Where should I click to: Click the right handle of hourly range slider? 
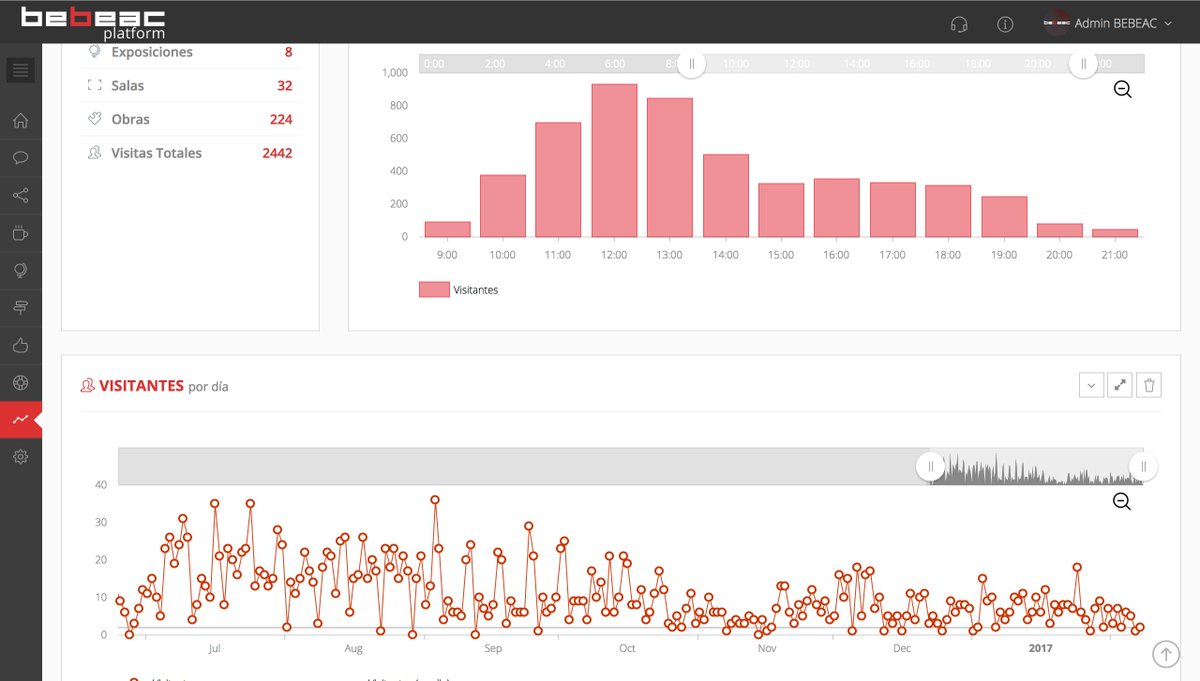point(1083,64)
